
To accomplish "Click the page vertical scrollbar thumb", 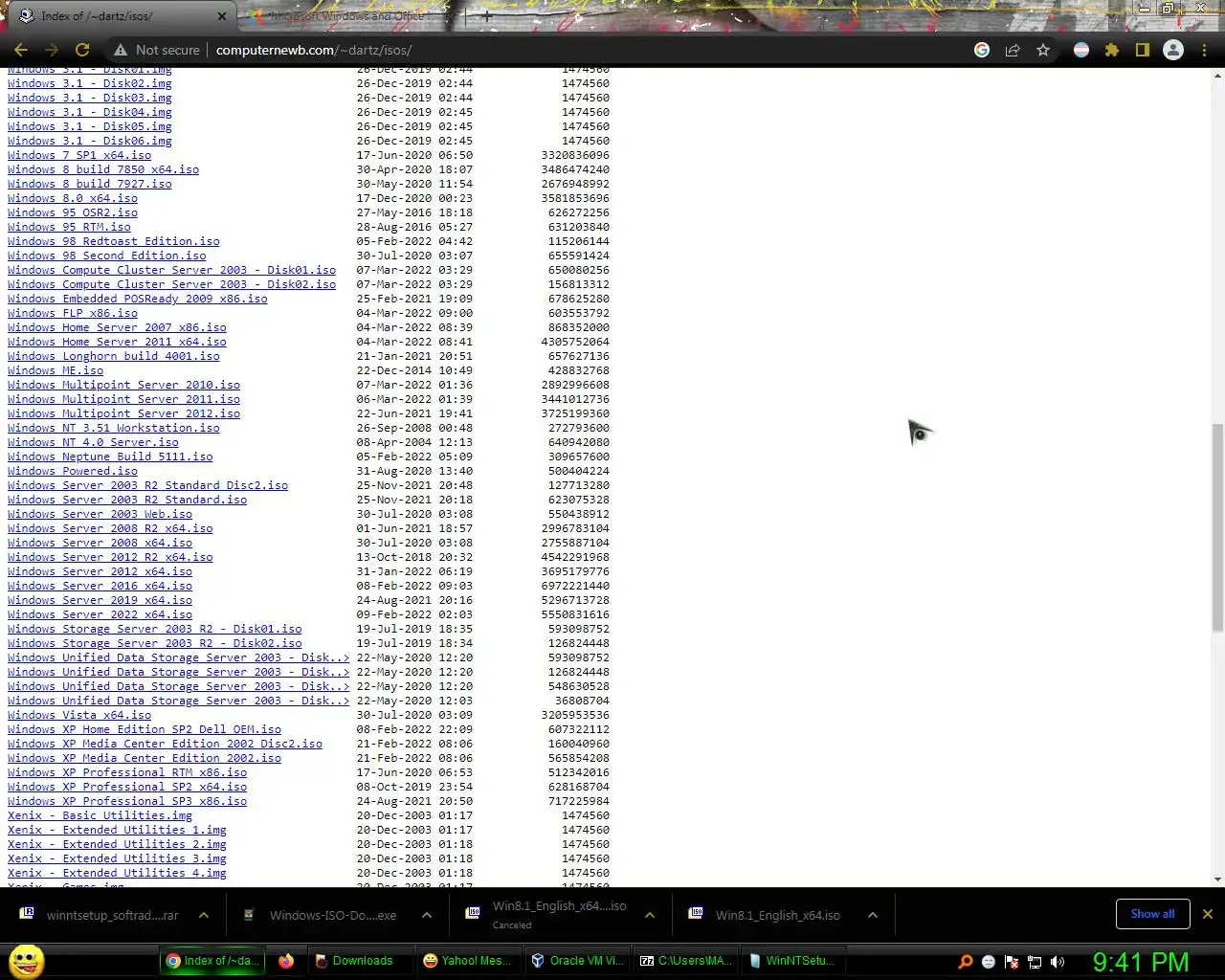I will (1217, 528).
